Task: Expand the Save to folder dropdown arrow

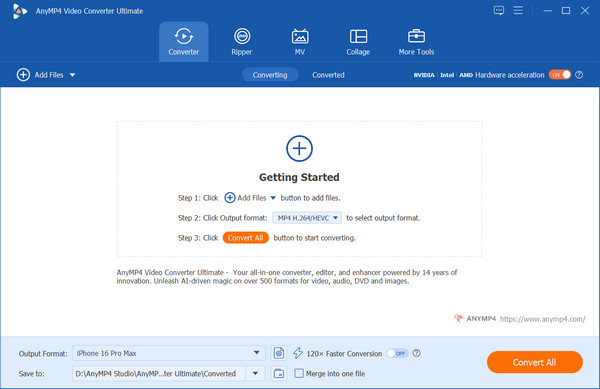Action: (x=255, y=373)
